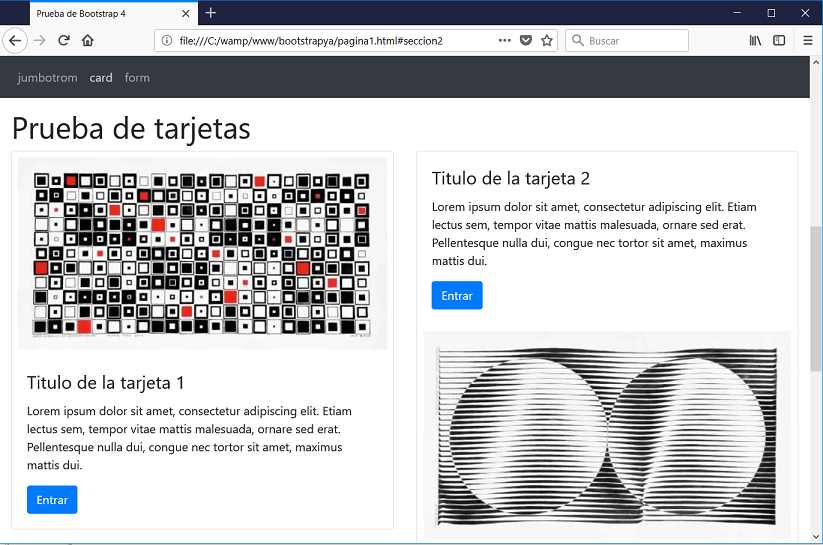The image size is (823, 545).
Task: Click Entrar button in tarjeta 2
Action: click(x=457, y=296)
